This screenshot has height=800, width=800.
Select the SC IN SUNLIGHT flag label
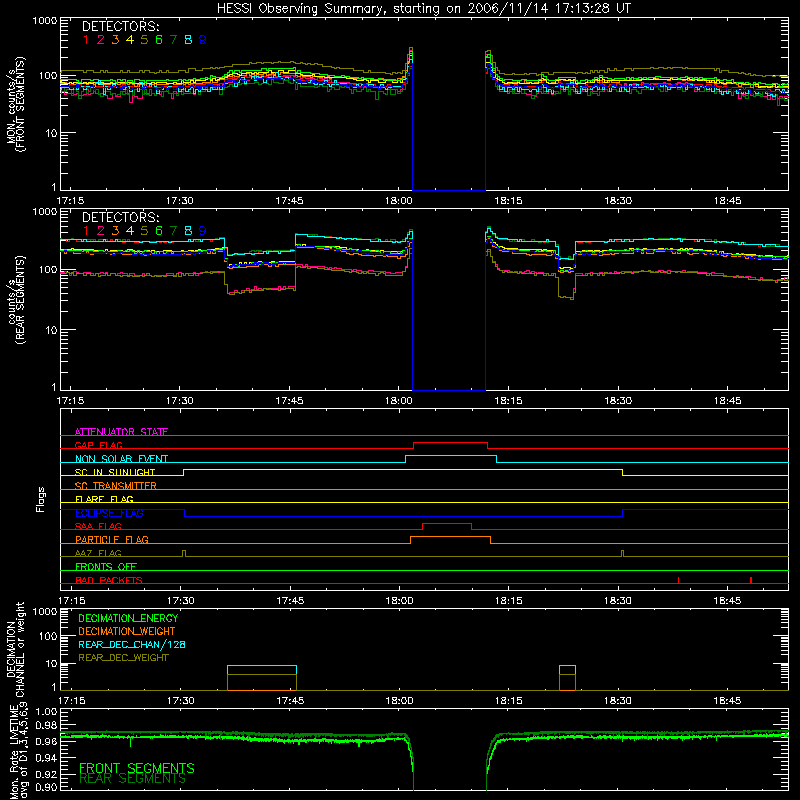(115, 472)
